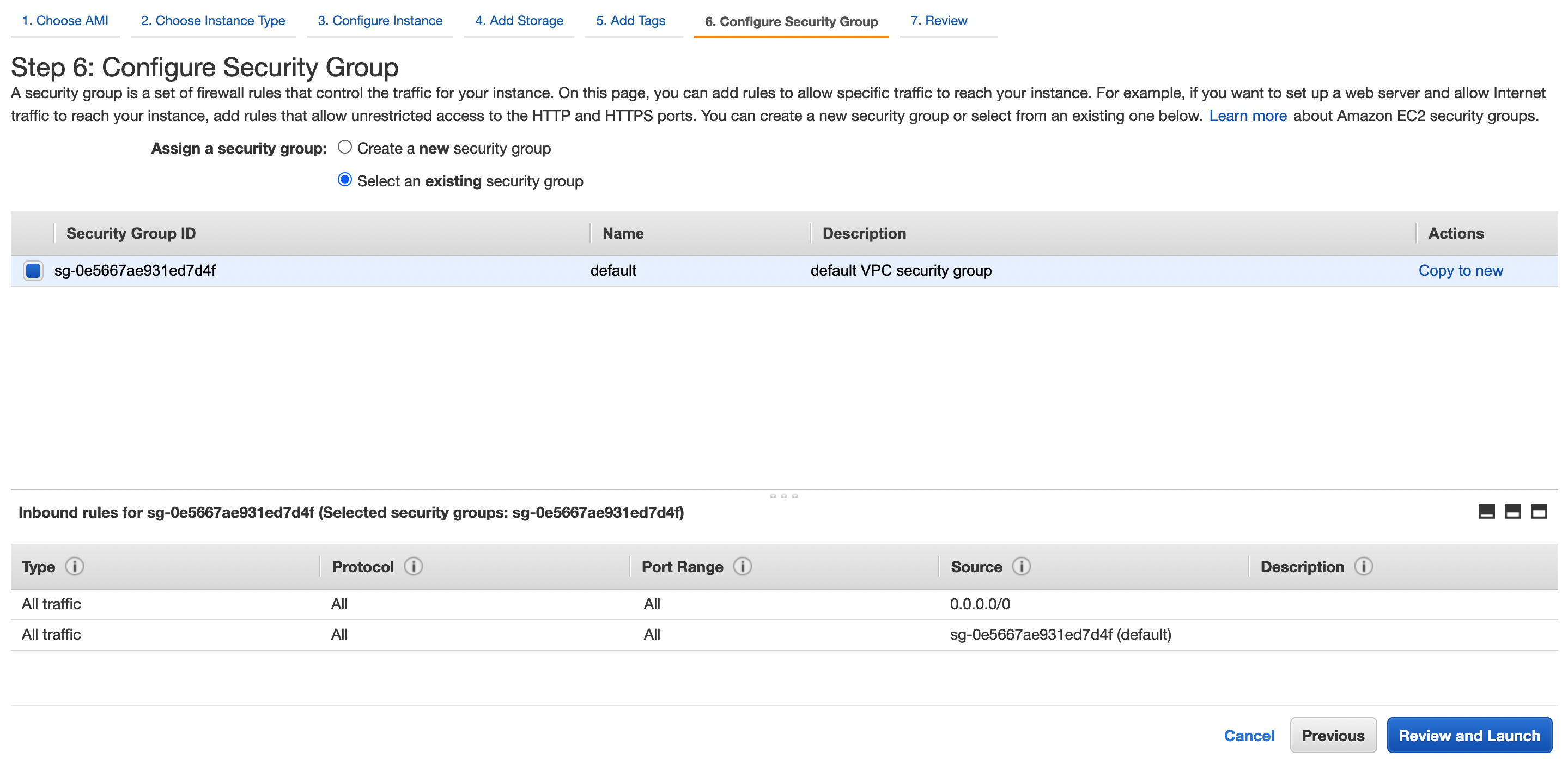Select the default VPC security group row
Viewport: 1568px width, 776px height.
613,270
